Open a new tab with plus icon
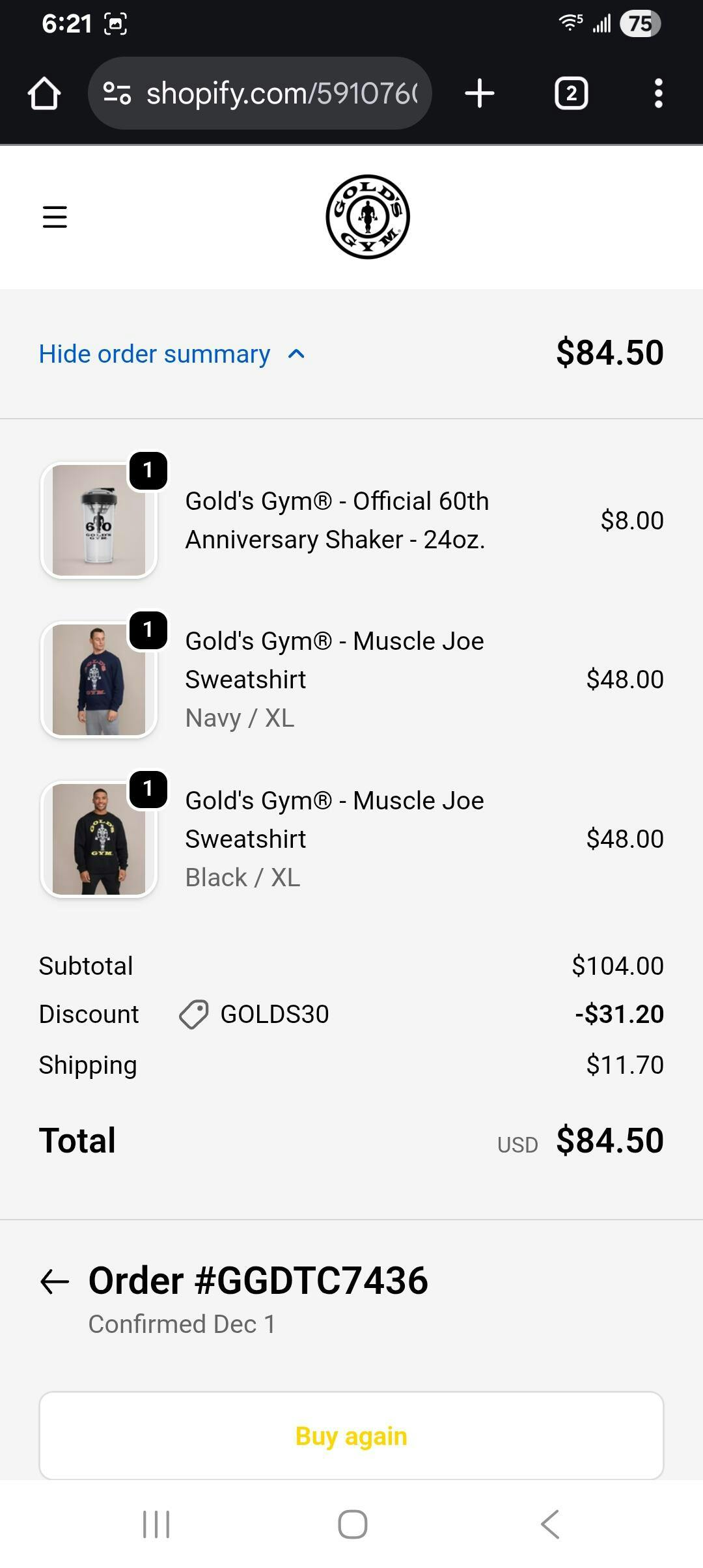 point(480,93)
